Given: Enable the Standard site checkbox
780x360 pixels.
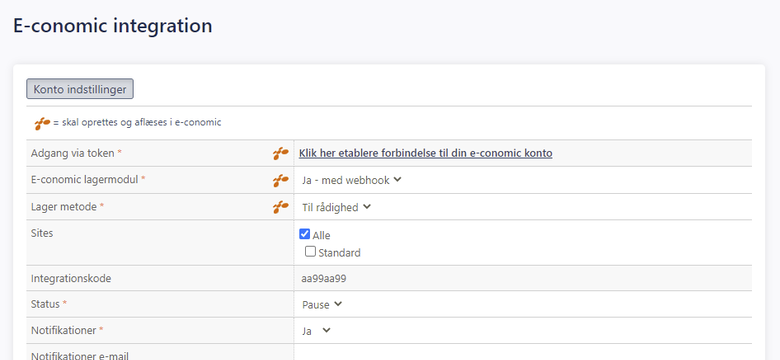Looking at the screenshot, I should tap(310, 251).
